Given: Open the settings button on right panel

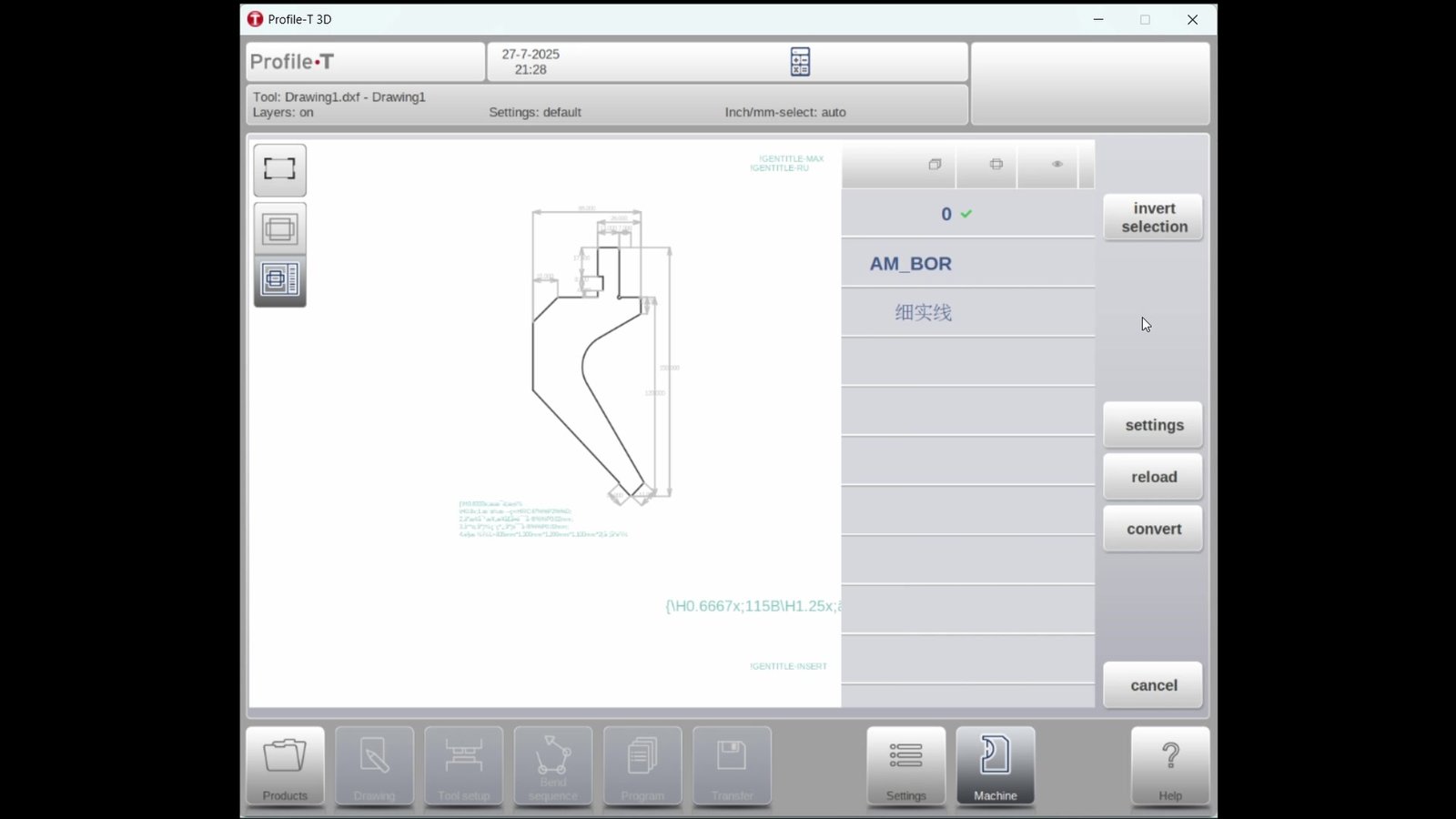Looking at the screenshot, I should [1153, 425].
